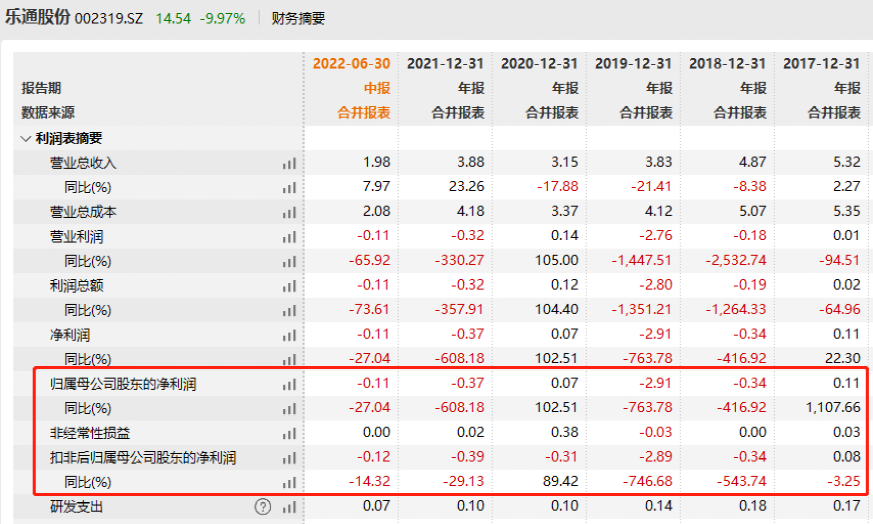The height and width of the screenshot is (524, 873).
Task: Open trend chart for 营业总成本 row
Action: (290, 212)
